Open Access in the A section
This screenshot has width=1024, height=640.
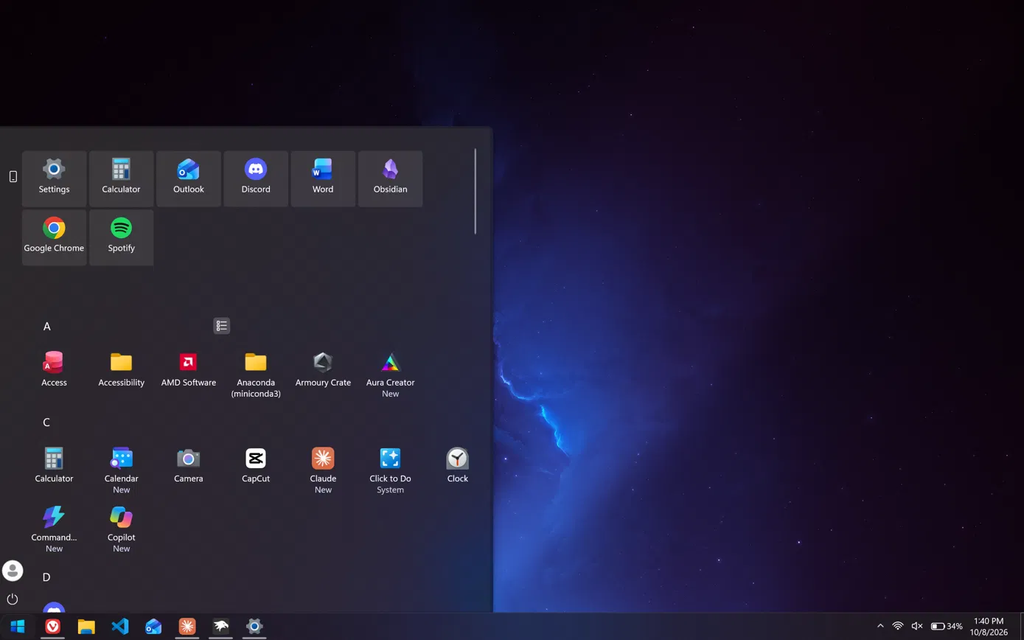coord(54,370)
